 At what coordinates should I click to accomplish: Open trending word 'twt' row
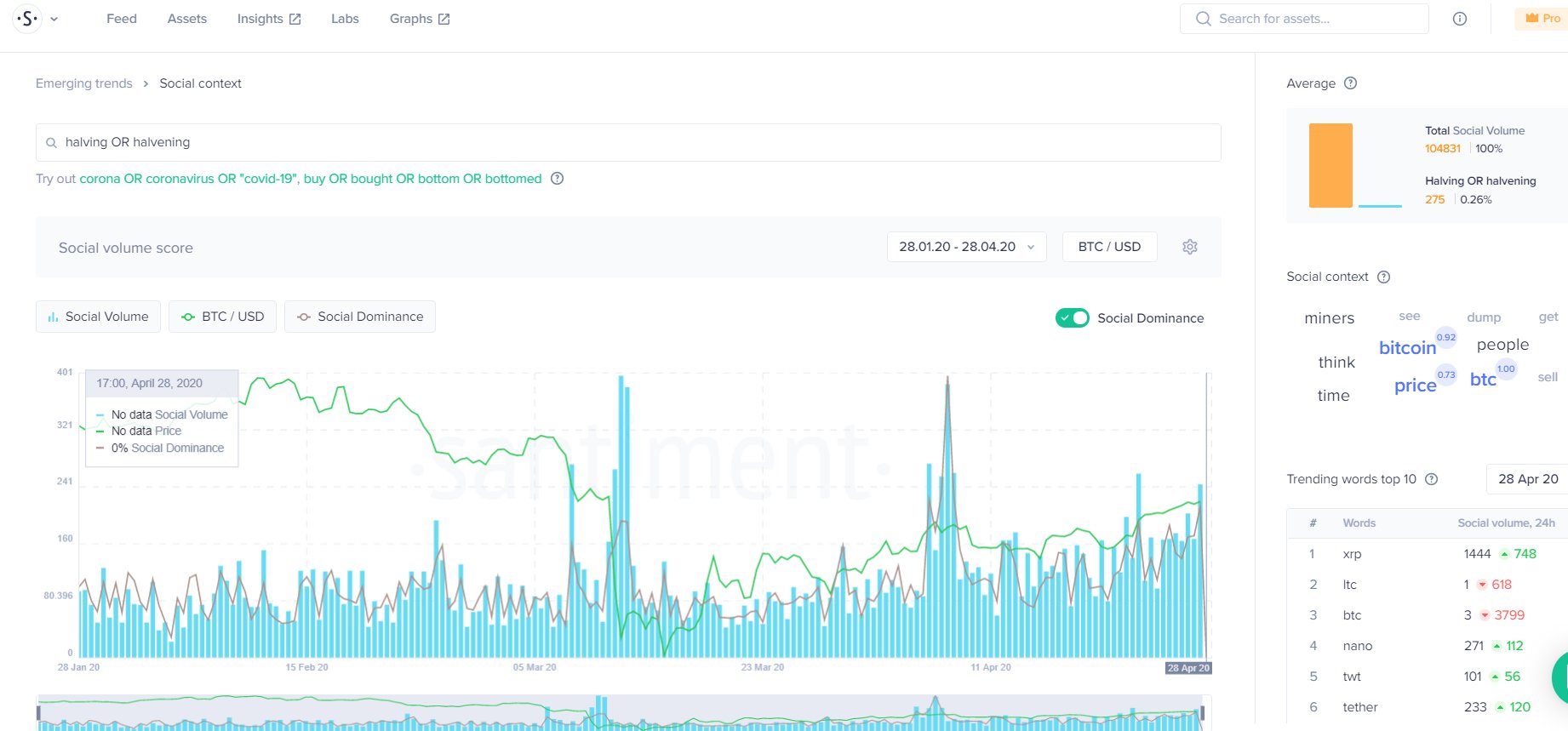[x=1428, y=677]
